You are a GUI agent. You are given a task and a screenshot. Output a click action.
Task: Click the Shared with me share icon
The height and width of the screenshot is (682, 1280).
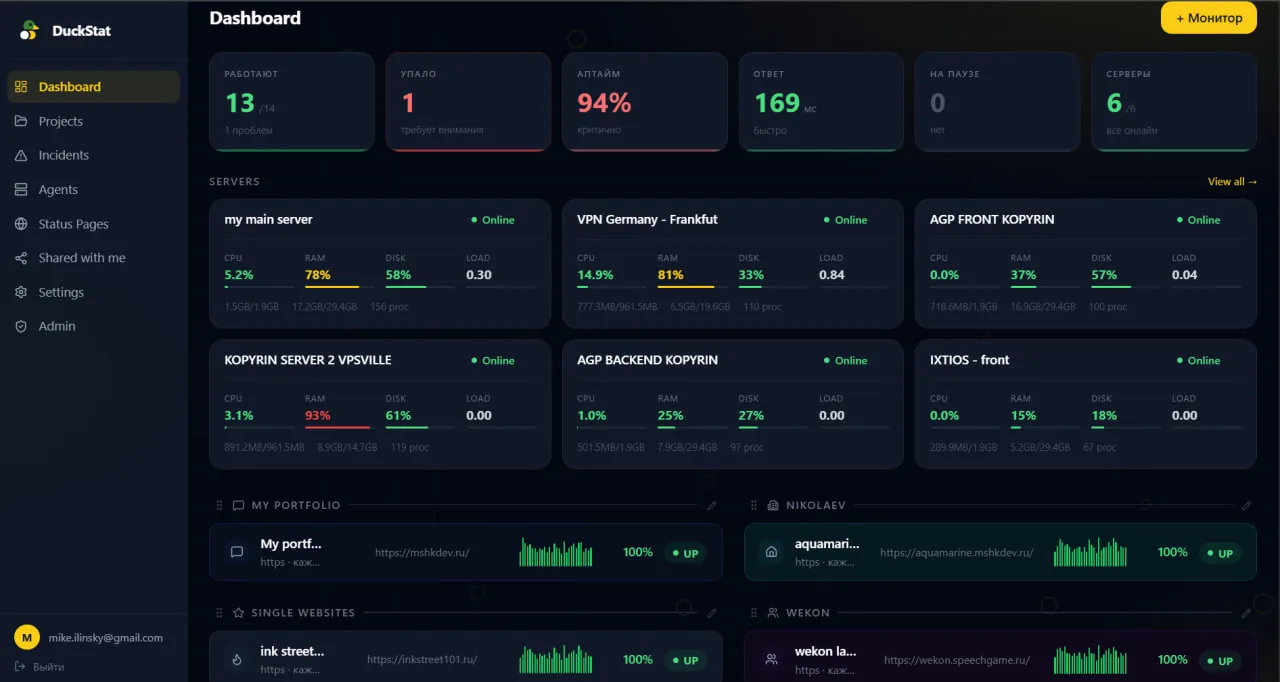[21, 258]
